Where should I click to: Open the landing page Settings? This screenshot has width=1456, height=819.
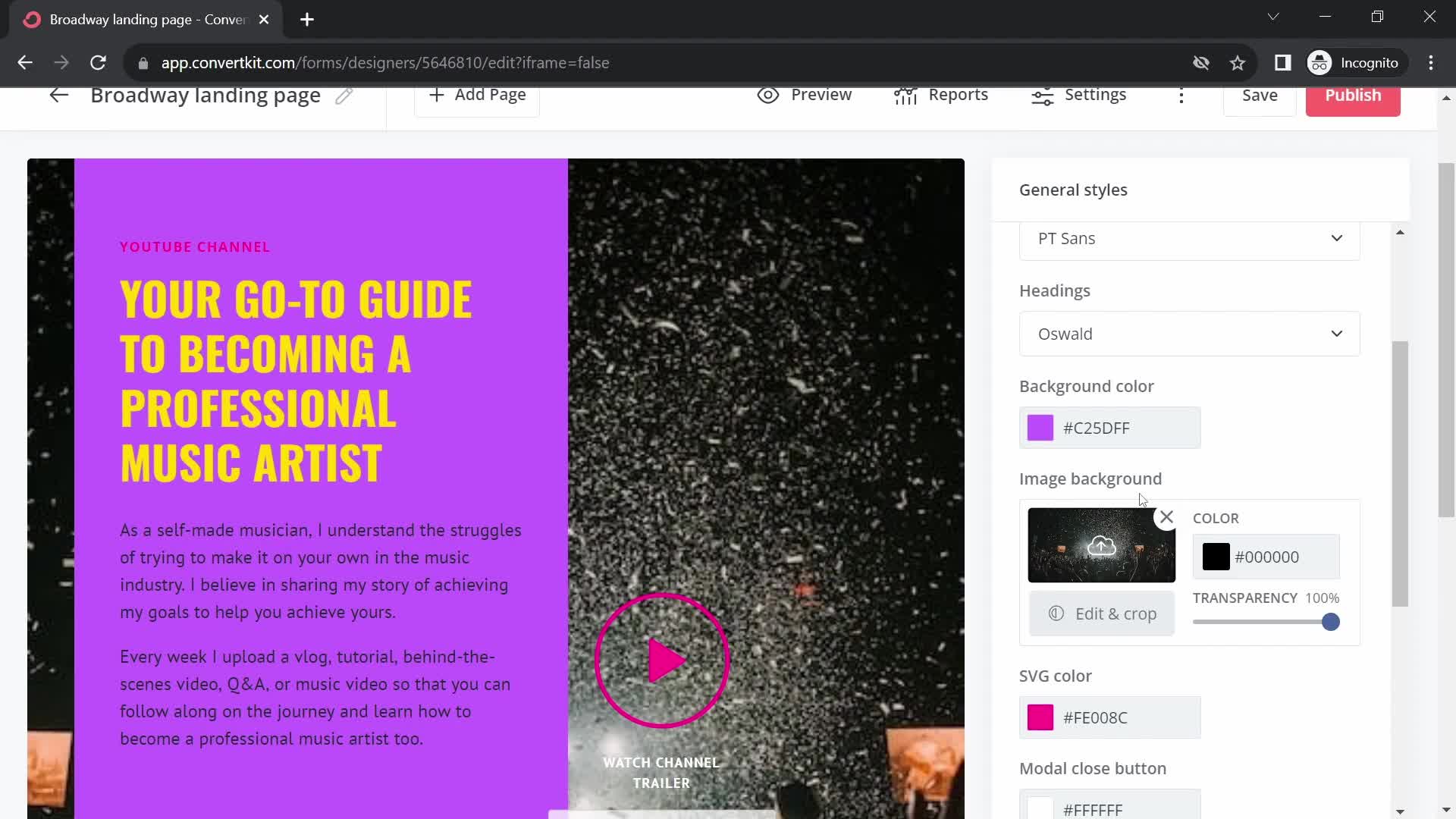1078,95
